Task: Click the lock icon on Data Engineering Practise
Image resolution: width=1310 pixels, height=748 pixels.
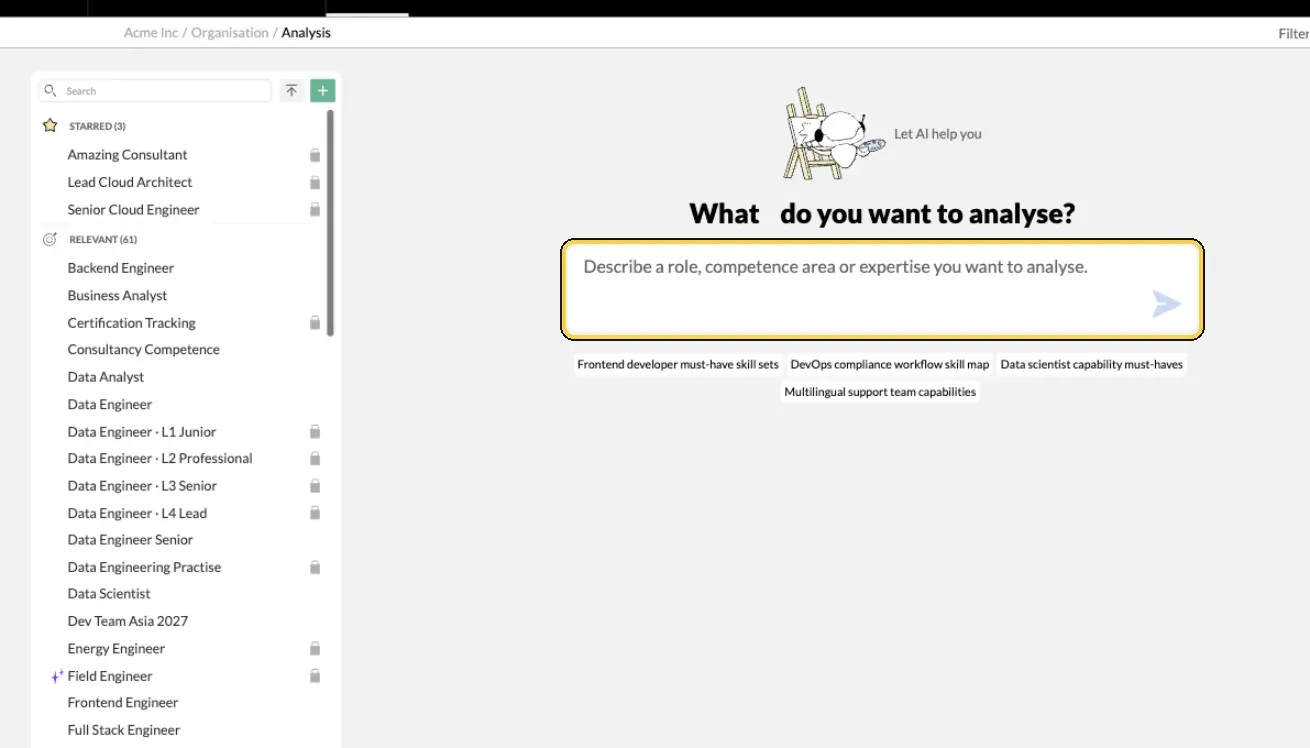Action: tap(315, 567)
